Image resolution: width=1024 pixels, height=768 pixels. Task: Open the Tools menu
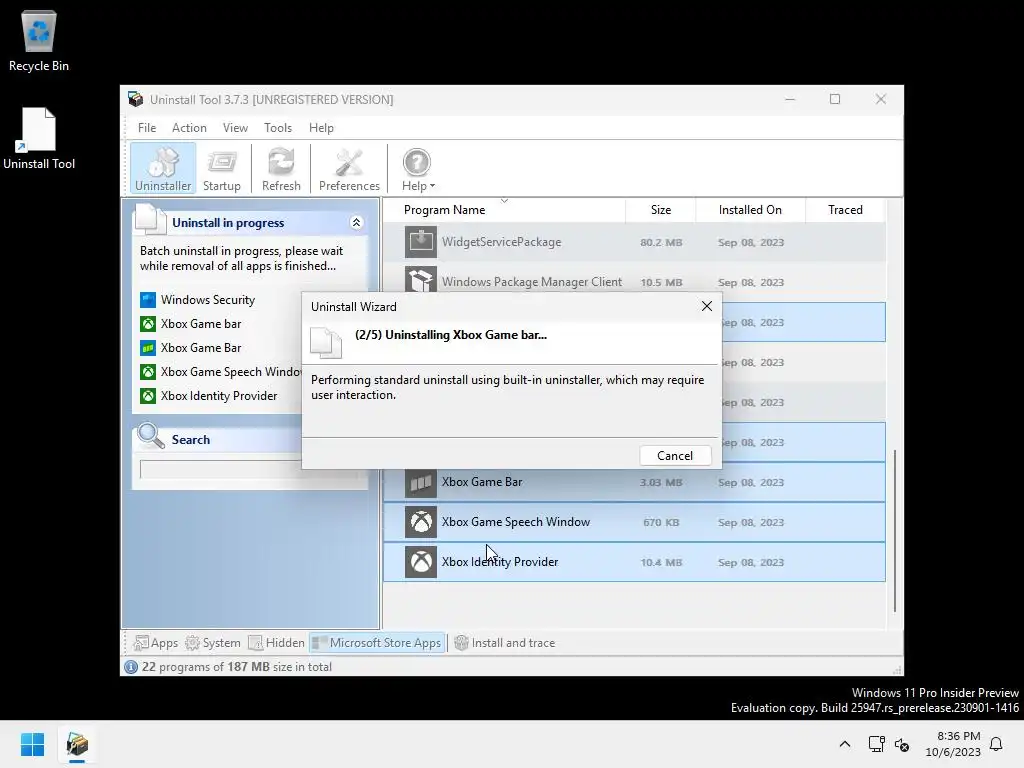tap(278, 128)
